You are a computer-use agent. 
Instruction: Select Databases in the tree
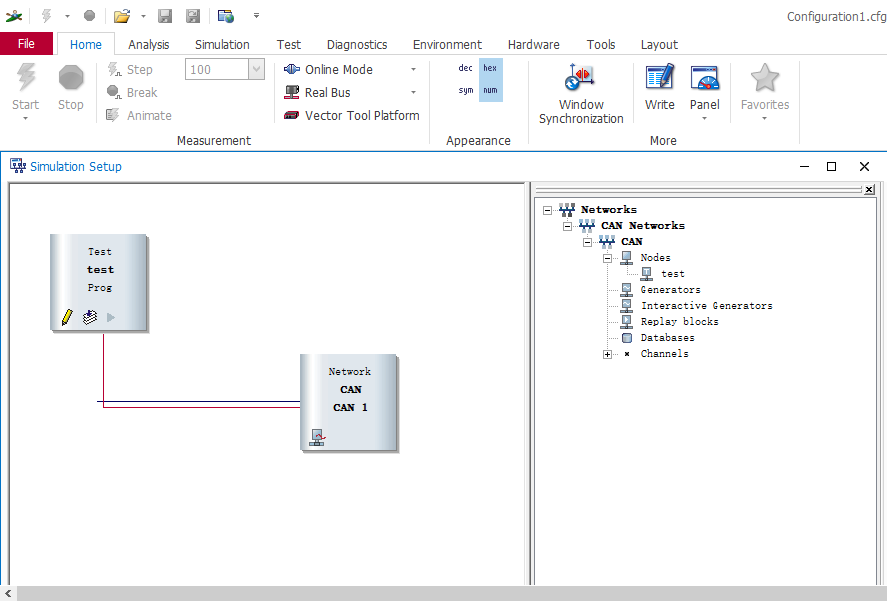pos(668,337)
